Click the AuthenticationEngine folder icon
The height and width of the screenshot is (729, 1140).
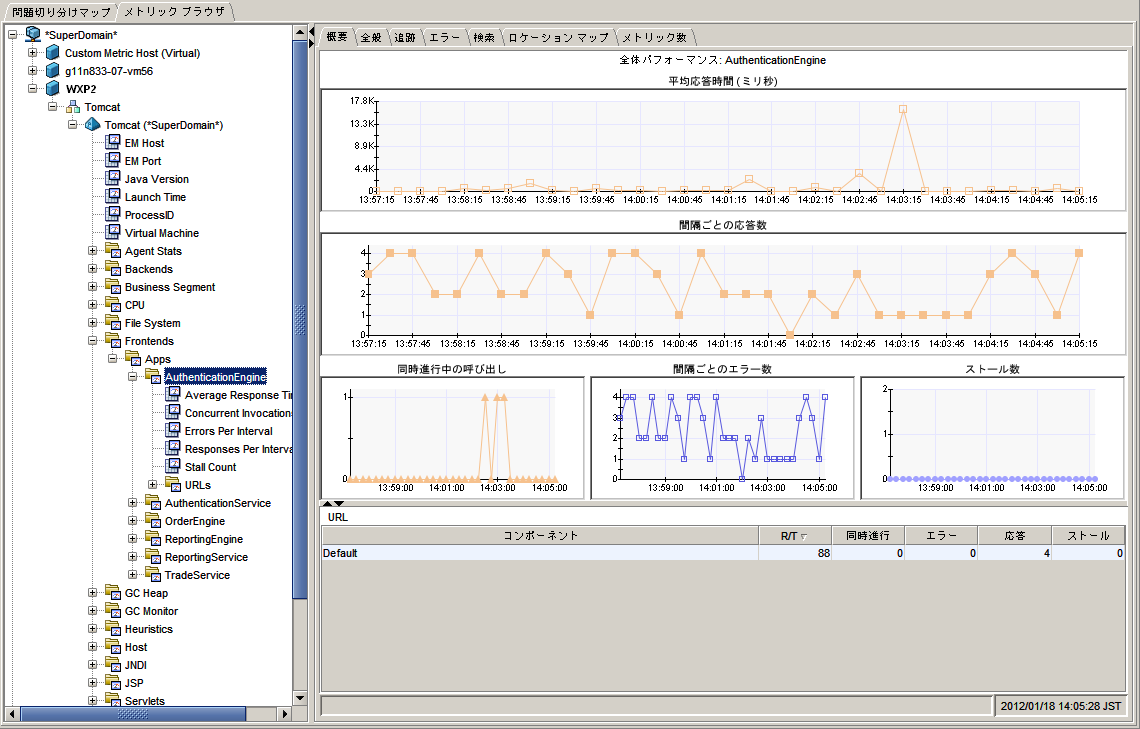pyautogui.click(x=153, y=377)
